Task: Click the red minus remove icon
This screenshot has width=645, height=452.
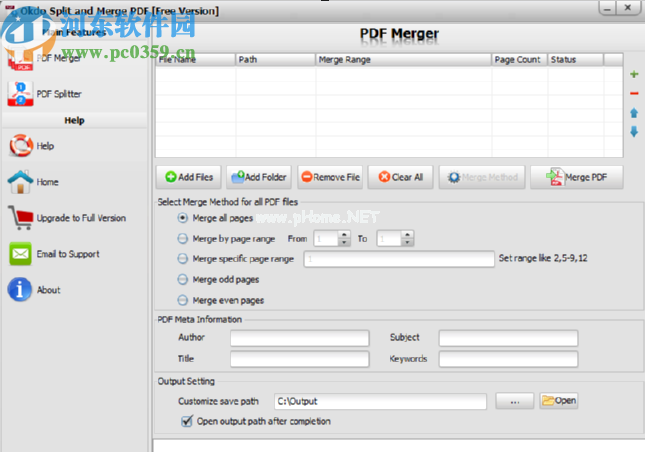Action: tap(634, 93)
